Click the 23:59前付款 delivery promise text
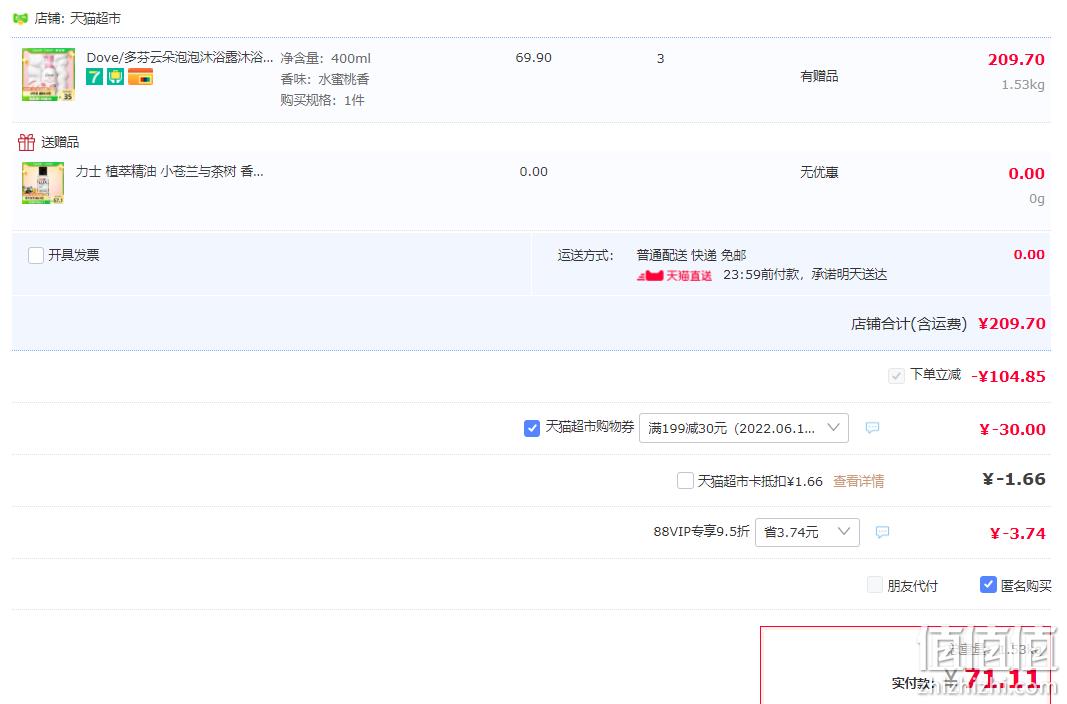This screenshot has height=704, width=1067. (x=805, y=275)
